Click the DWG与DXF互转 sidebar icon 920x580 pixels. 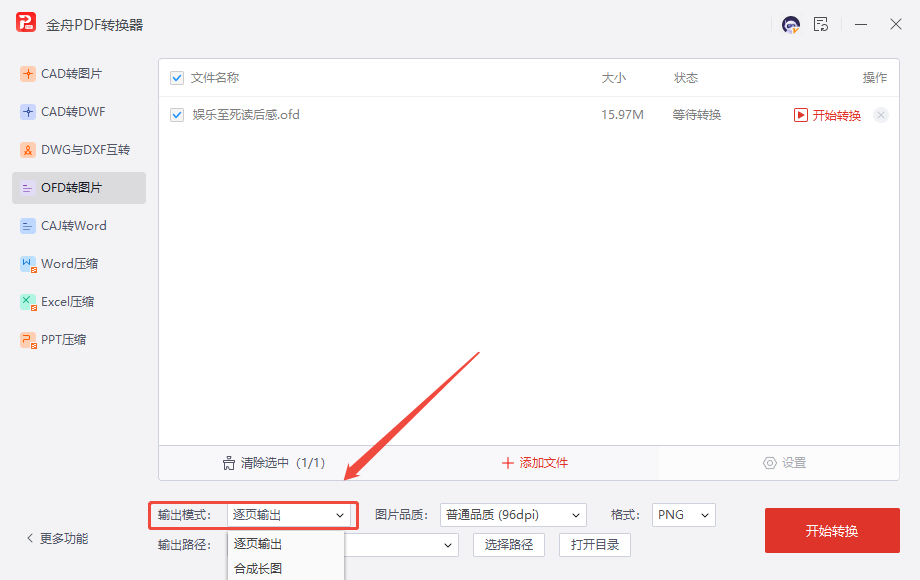(x=28, y=150)
